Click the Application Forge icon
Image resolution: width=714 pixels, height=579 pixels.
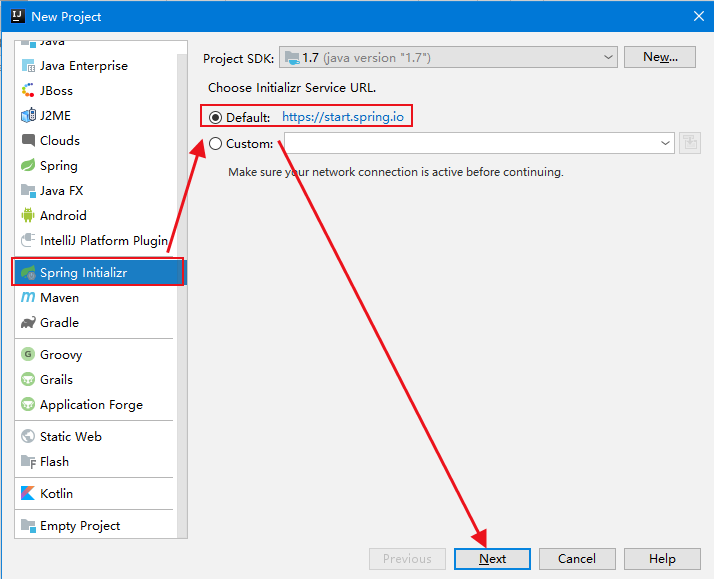tap(28, 404)
